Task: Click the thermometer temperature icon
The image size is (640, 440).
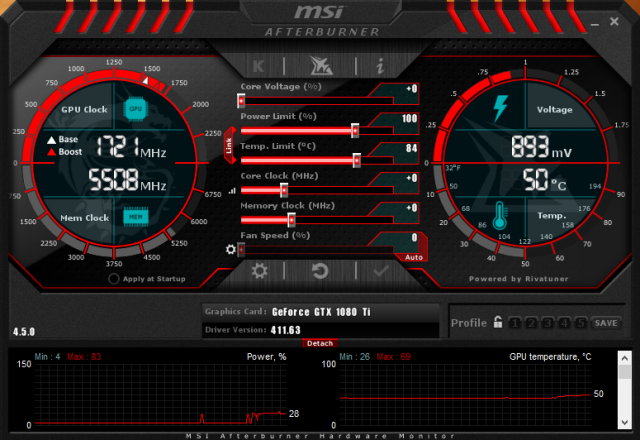Action: (500, 215)
